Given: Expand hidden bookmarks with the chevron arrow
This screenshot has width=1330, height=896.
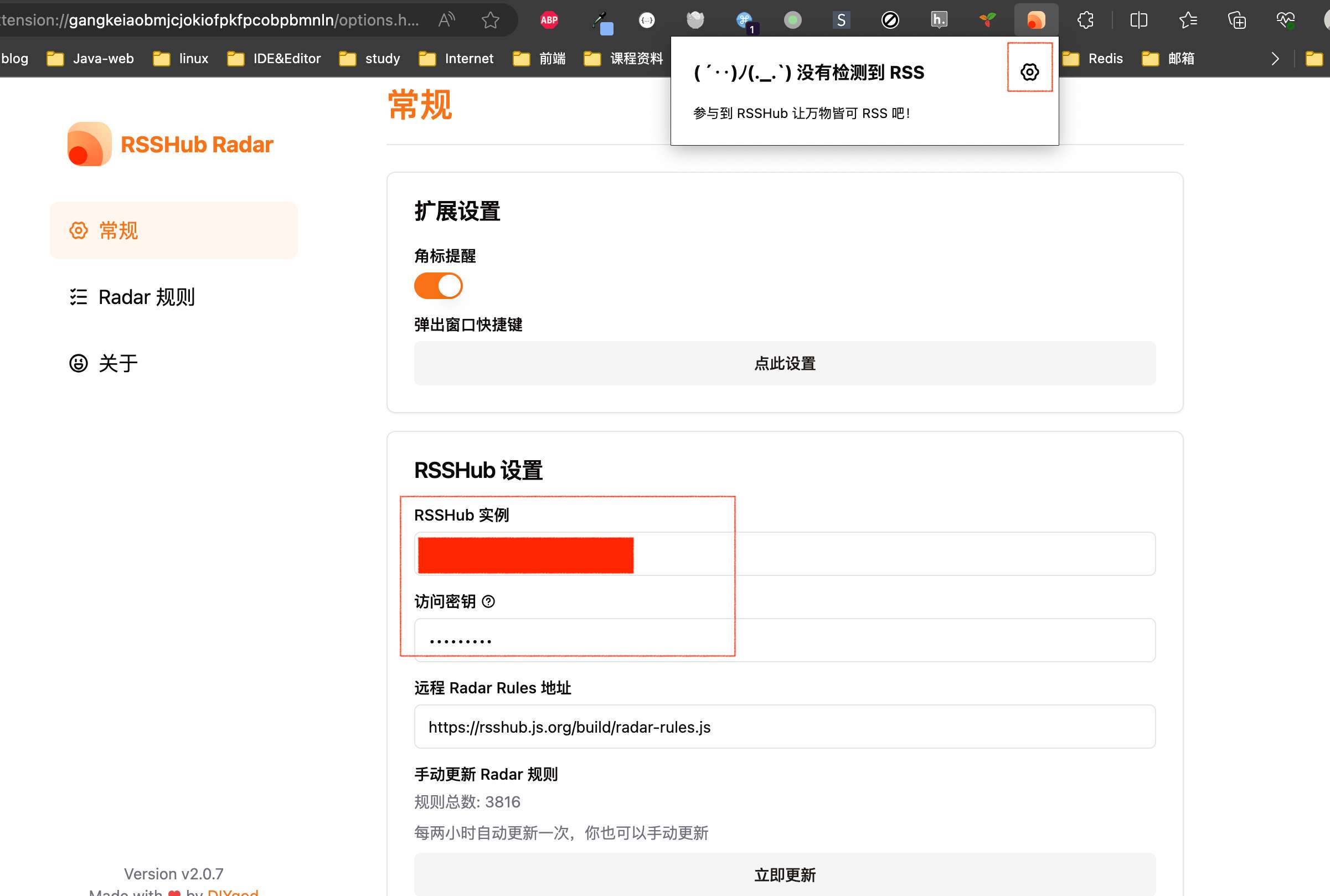Looking at the screenshot, I should [1275, 58].
